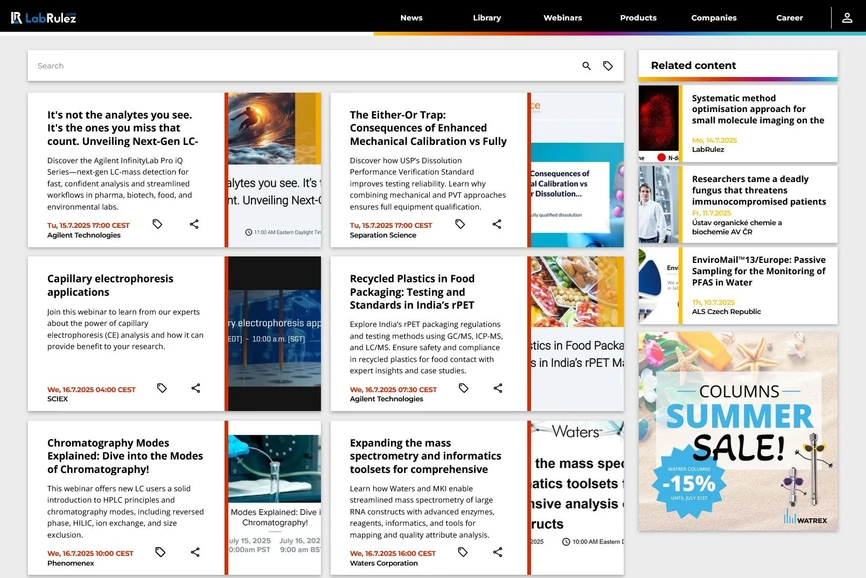The height and width of the screenshot is (578, 866).
Task: Tag icon on The Either-Or Trap card
Action: coord(460,224)
